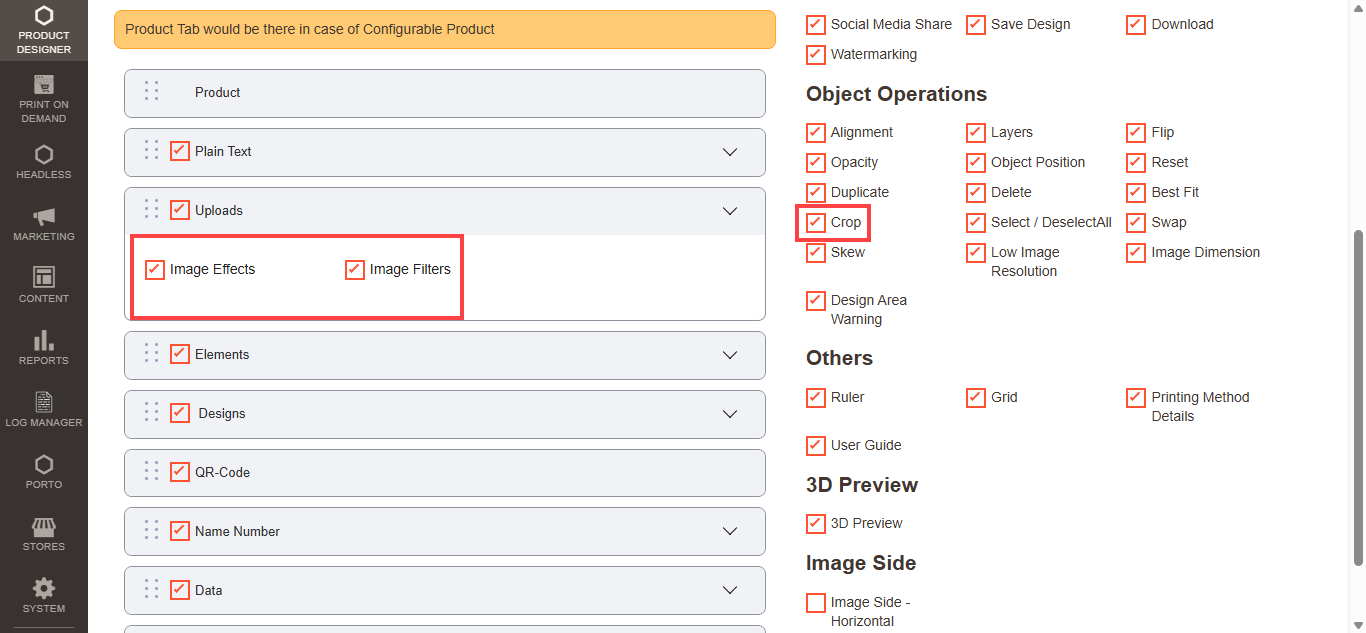Viewport: 1366px width, 633px height.
Task: Collapse the Uploads section chevron
Action: point(730,211)
